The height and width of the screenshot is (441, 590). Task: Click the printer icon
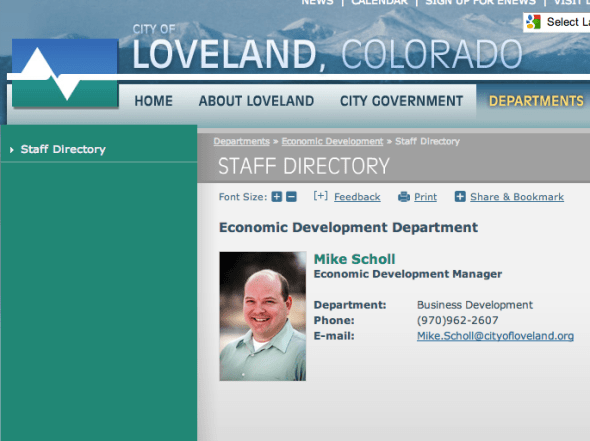coord(404,197)
